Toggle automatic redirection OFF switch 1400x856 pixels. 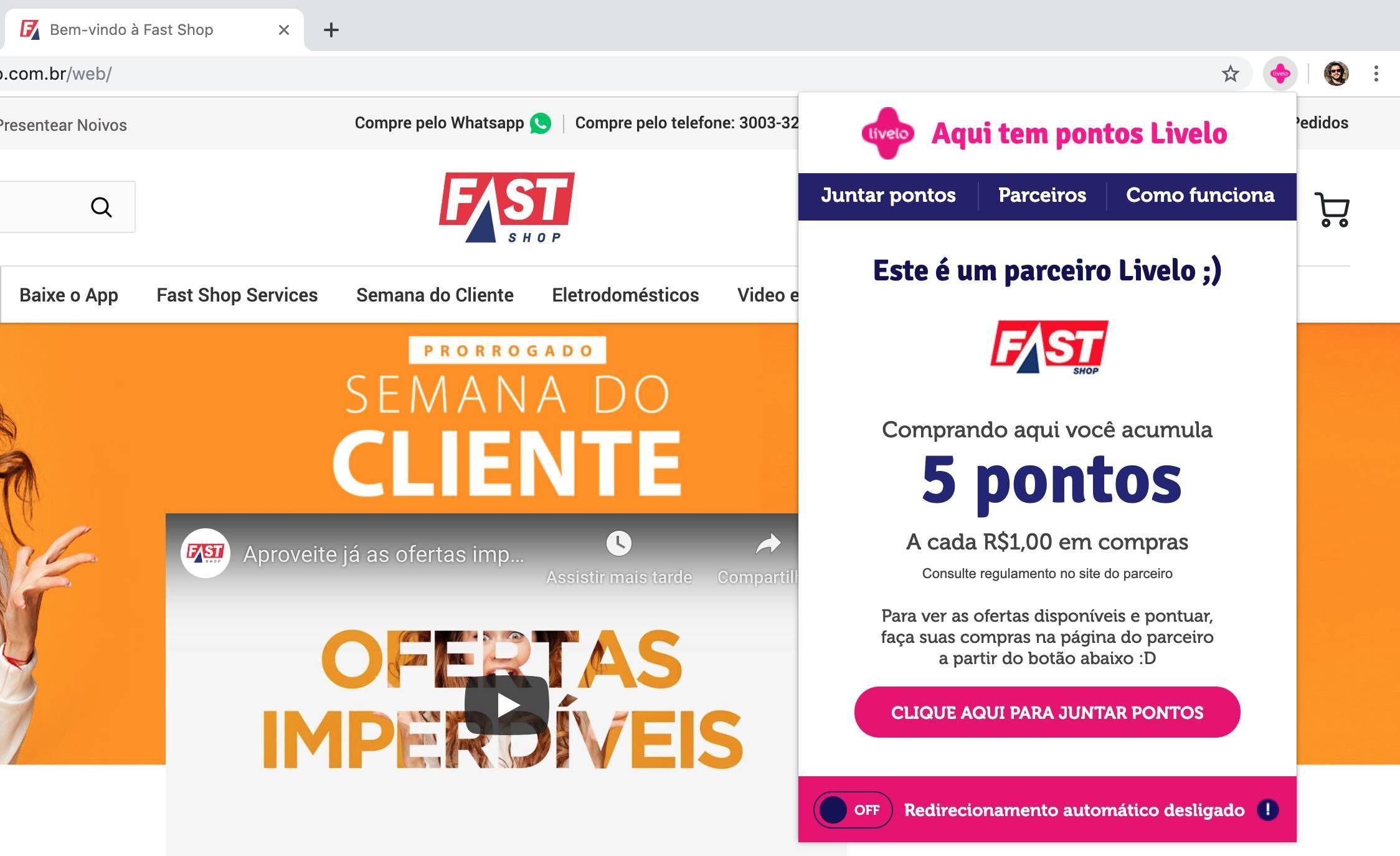(853, 810)
